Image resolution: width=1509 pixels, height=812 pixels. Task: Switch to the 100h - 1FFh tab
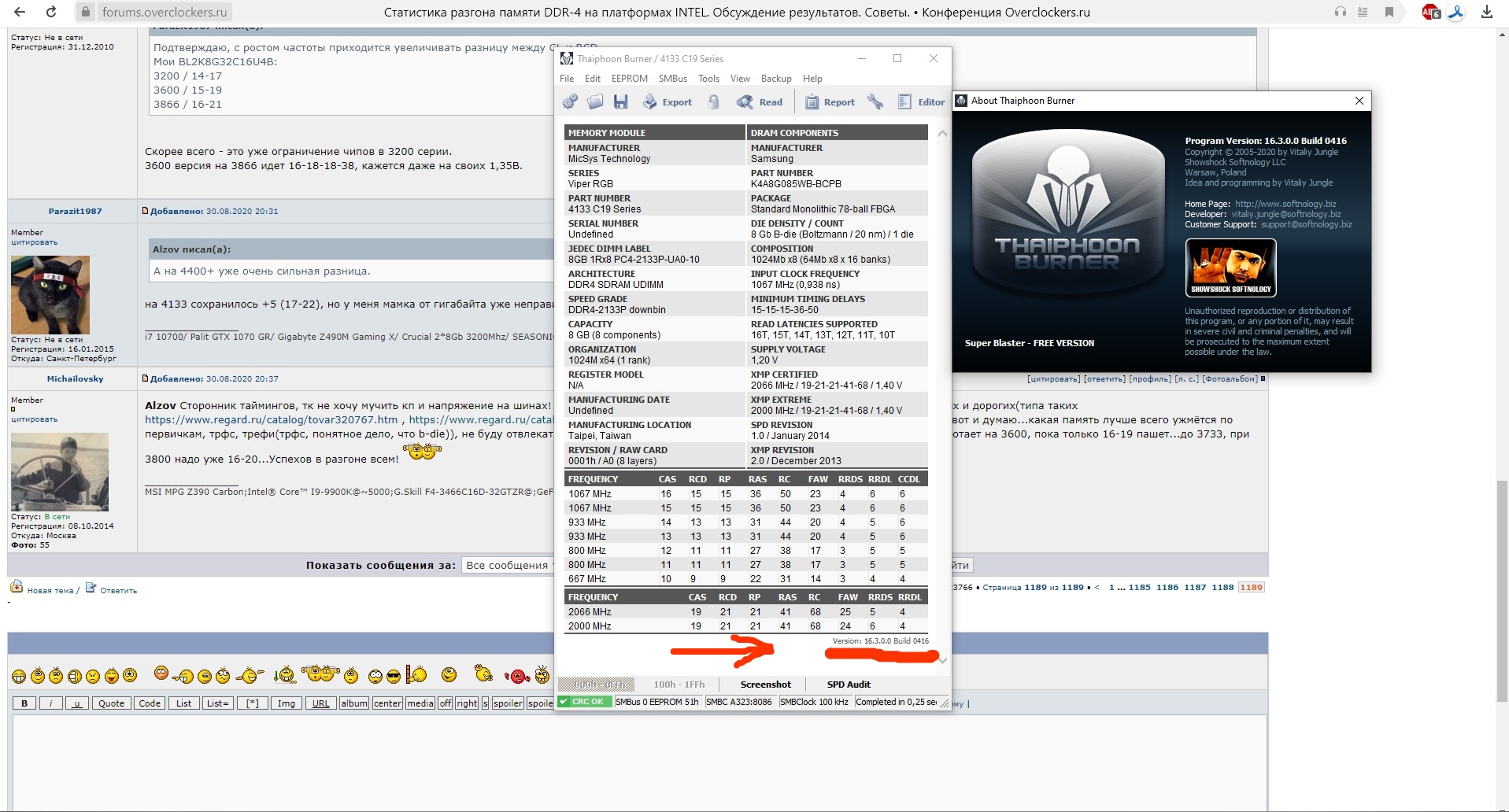tap(679, 685)
